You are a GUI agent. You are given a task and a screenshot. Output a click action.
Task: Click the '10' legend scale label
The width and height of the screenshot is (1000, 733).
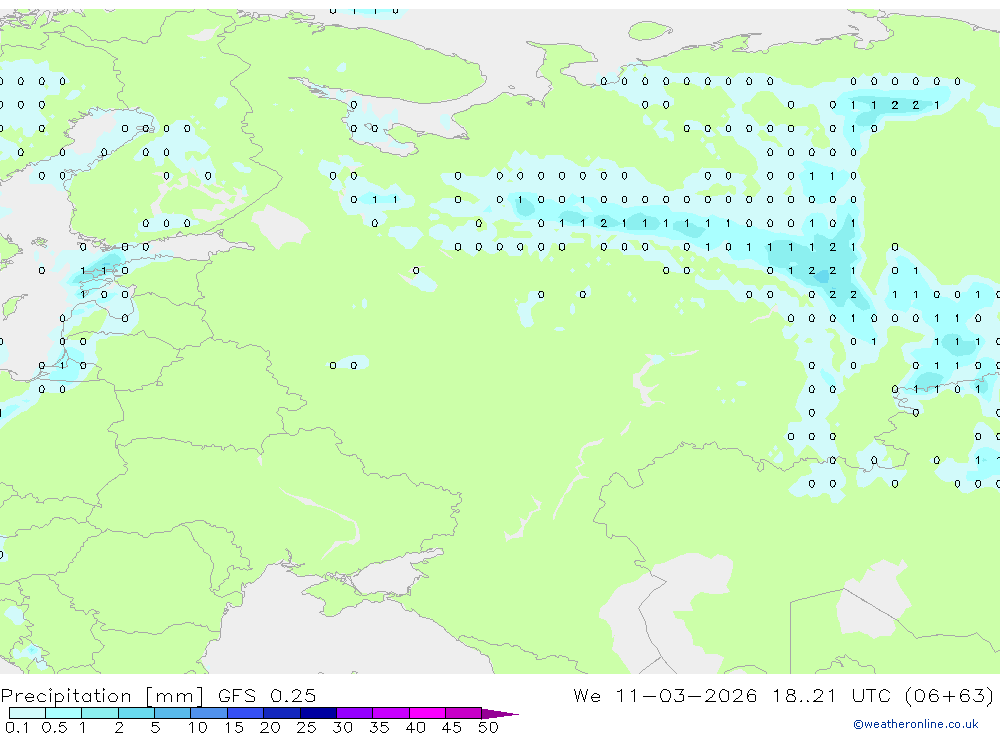coord(198,727)
